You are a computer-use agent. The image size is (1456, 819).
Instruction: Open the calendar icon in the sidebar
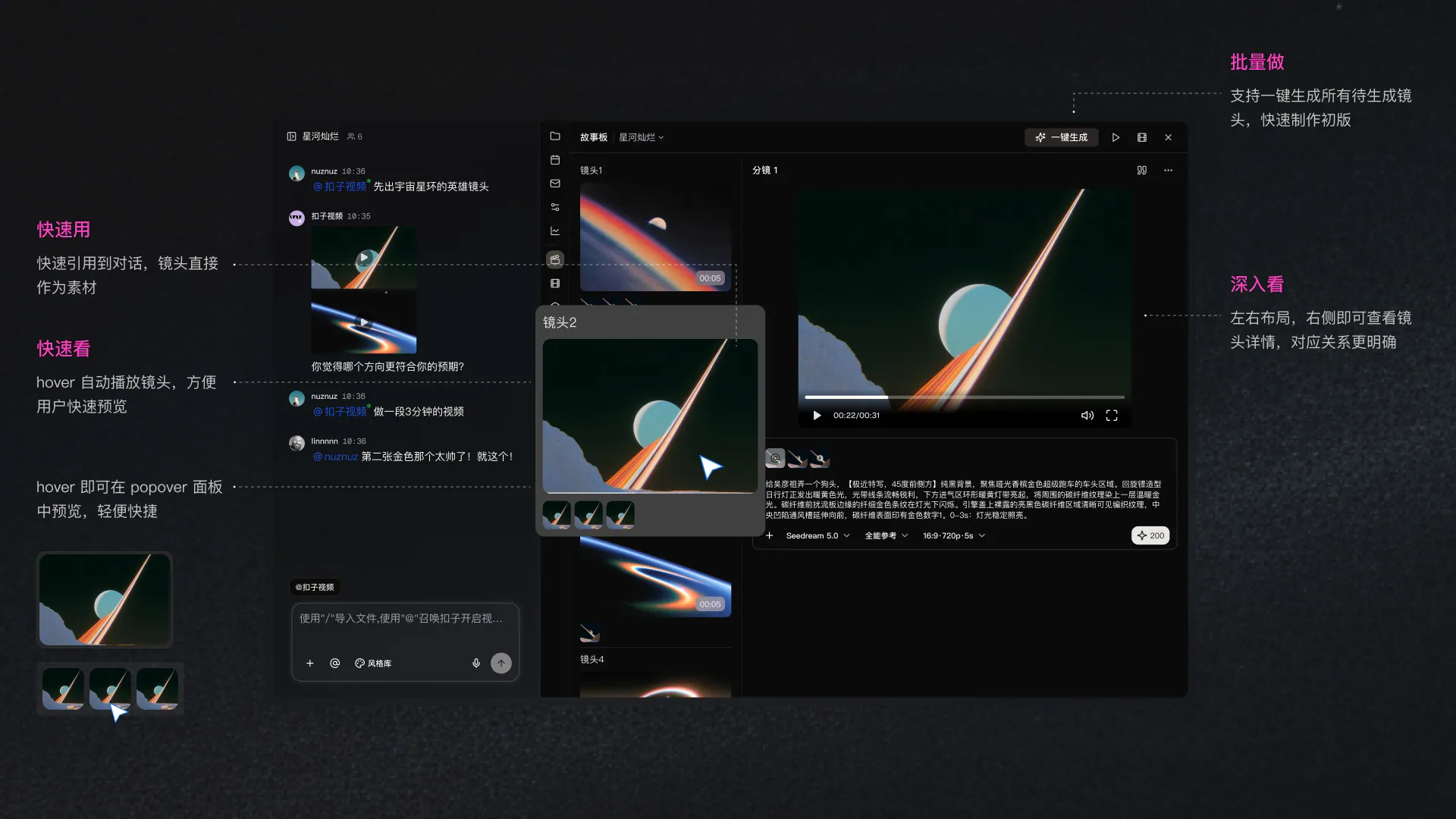click(555, 160)
